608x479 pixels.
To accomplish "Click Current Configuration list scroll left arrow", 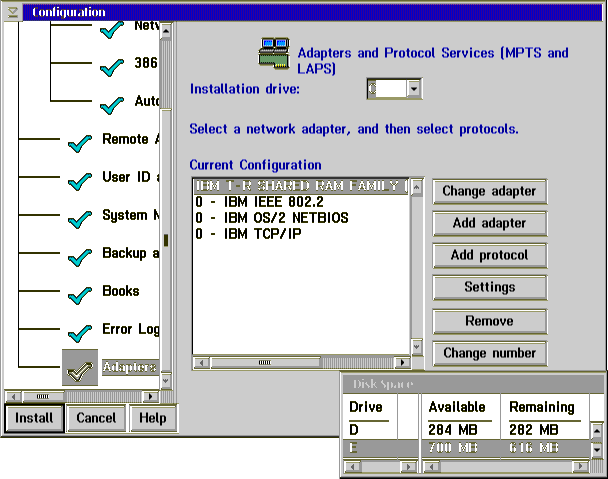I will point(201,363).
